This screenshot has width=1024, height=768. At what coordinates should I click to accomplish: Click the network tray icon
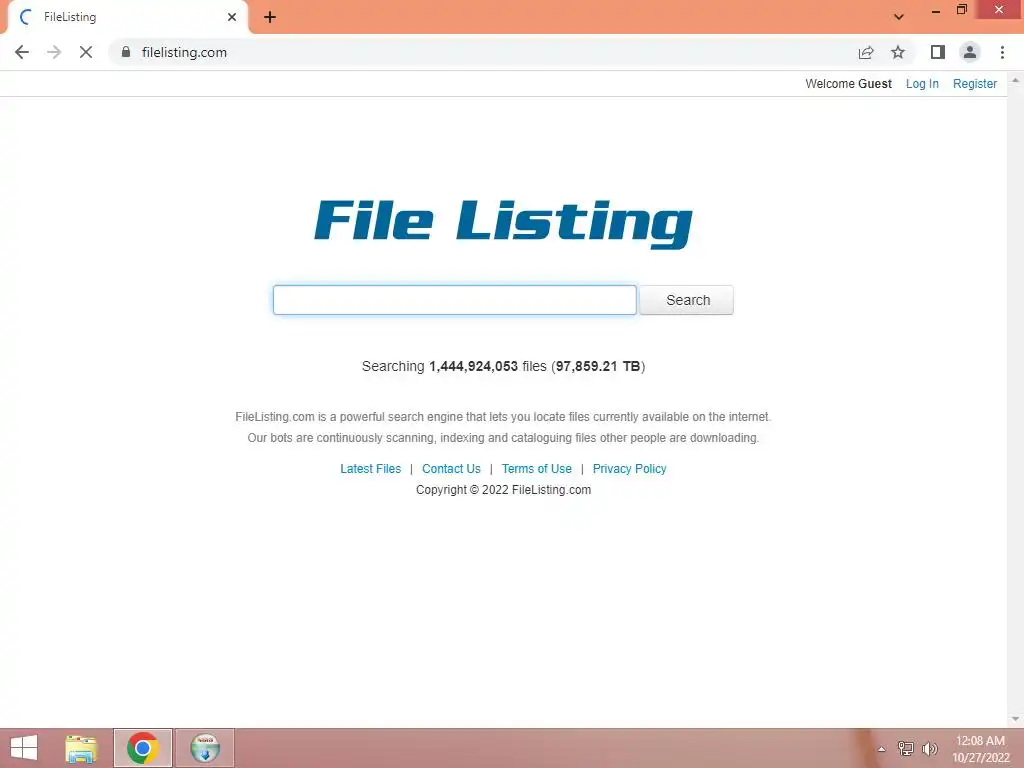tap(906, 749)
